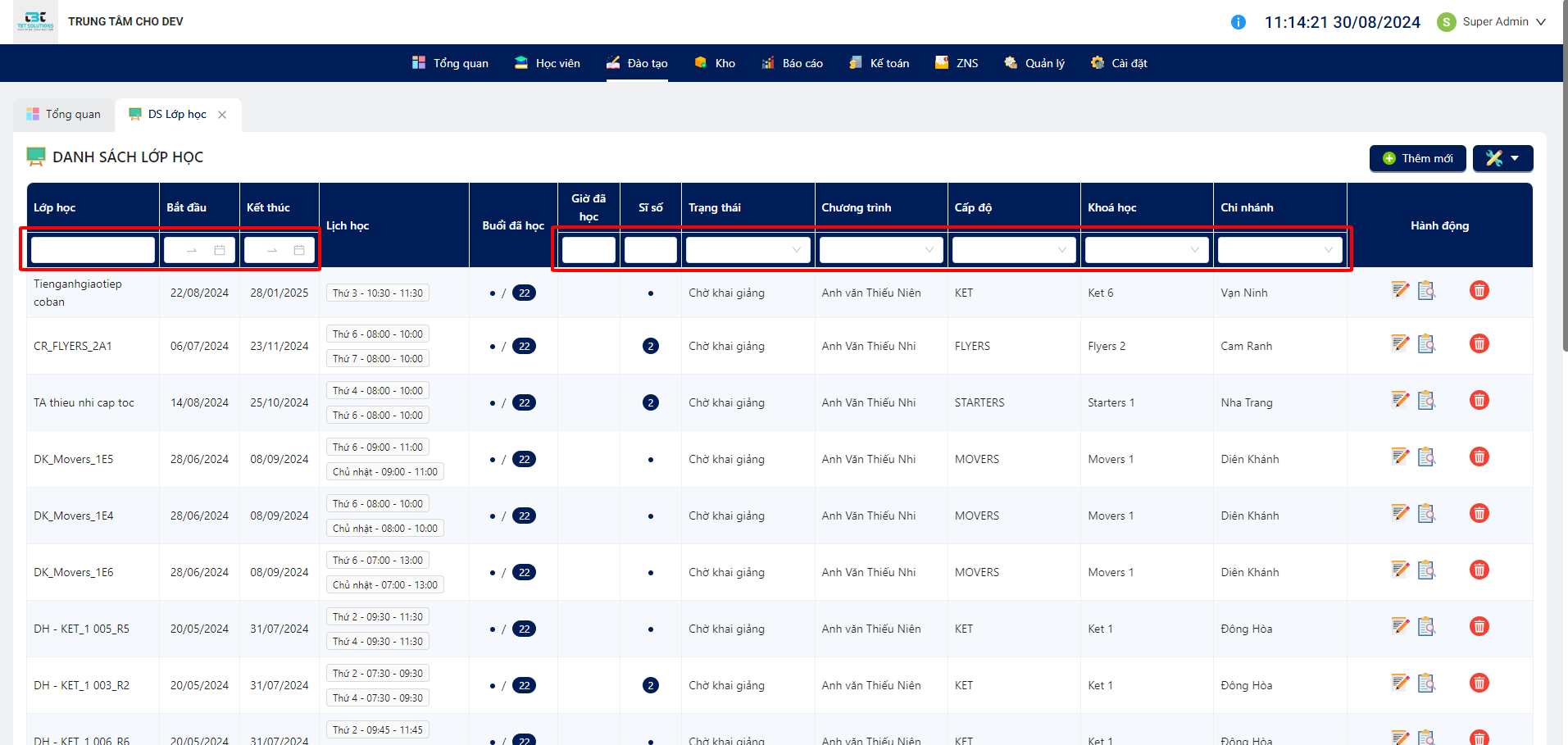Viewport: 1568px width, 745px height.
Task: Open the Quản lý menu
Action: coord(1034,63)
